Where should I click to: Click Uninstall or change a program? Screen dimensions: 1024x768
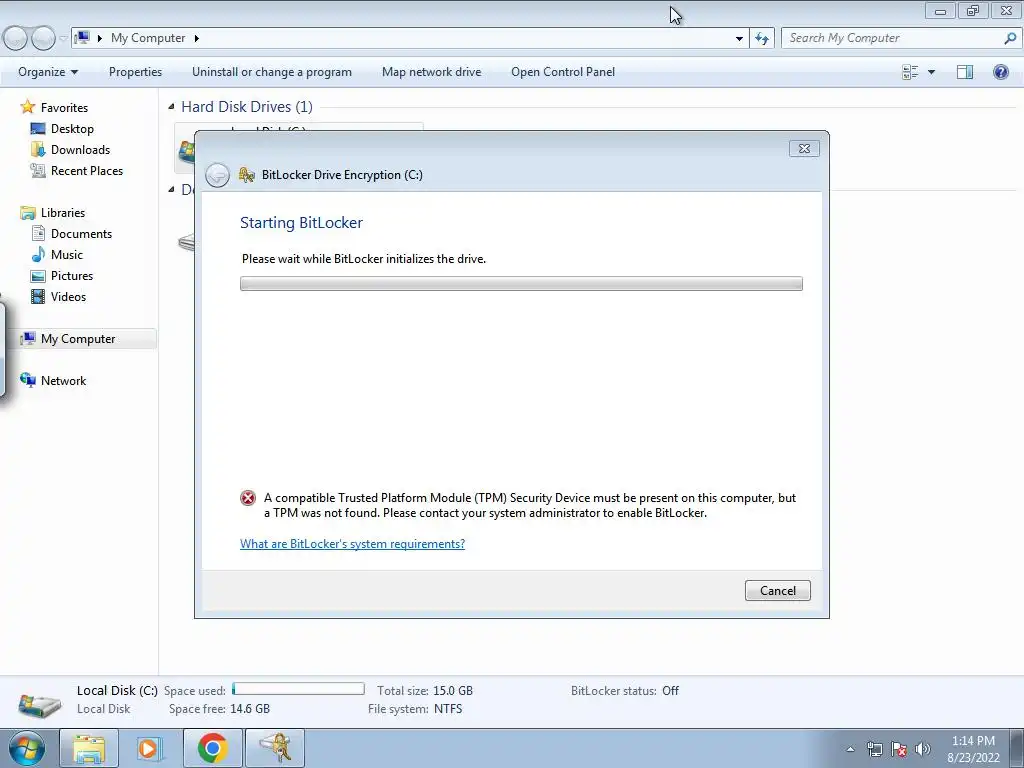click(272, 72)
